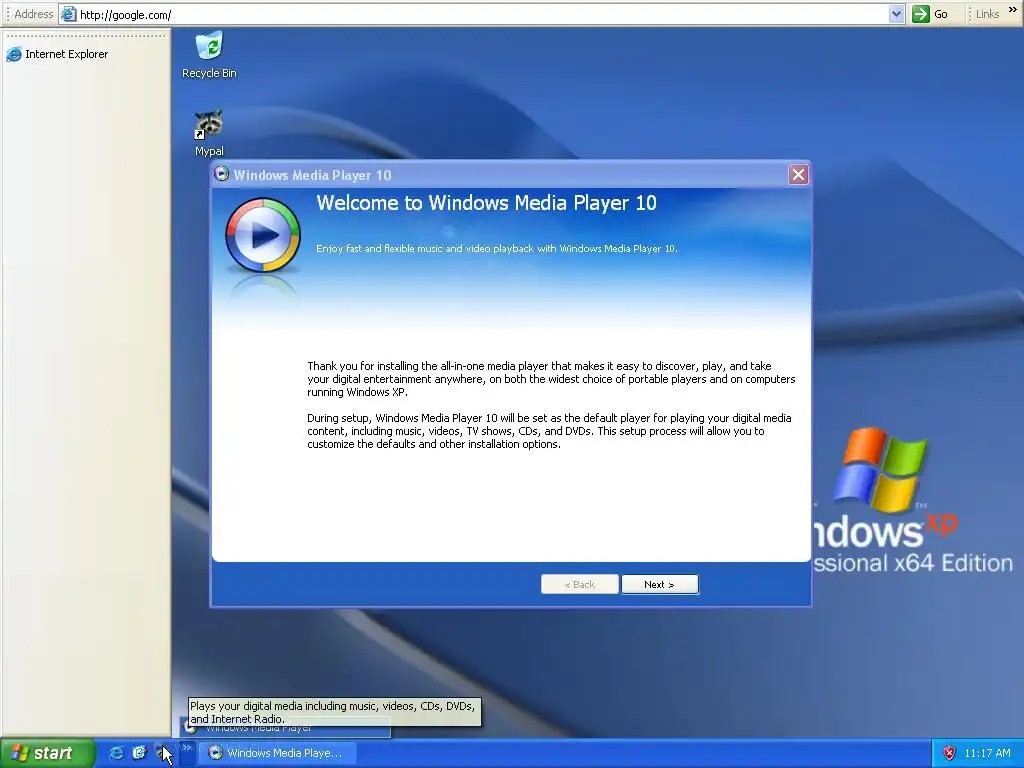Click the "Thank you for installing" paragraph
Image resolution: width=1024 pixels, height=768 pixels.
551,379
